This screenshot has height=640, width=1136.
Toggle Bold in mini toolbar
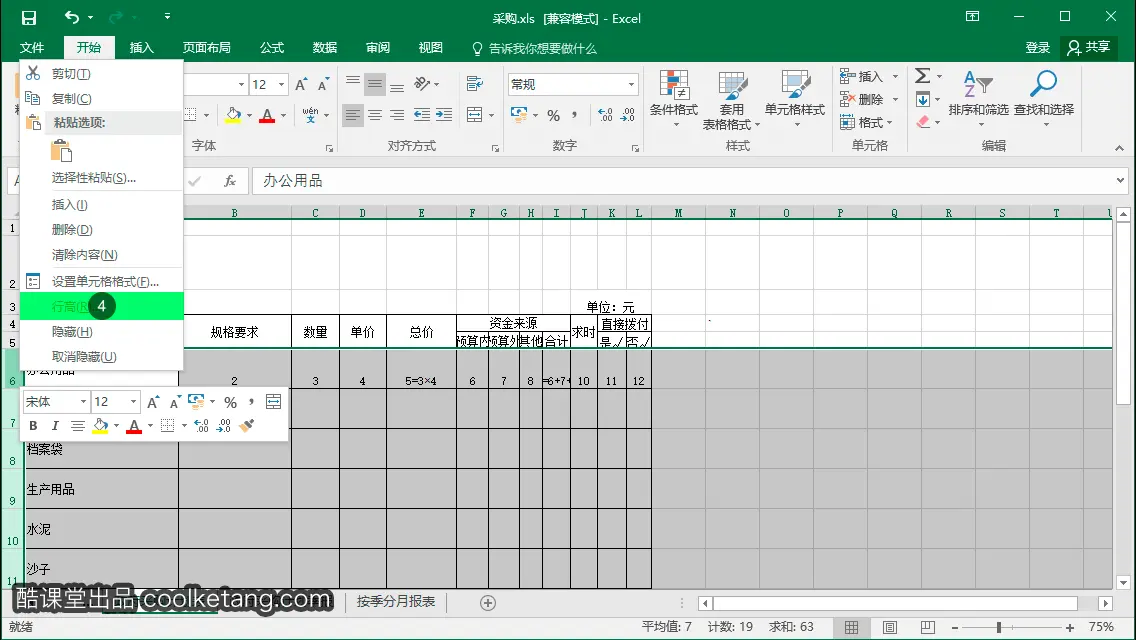pos(33,425)
